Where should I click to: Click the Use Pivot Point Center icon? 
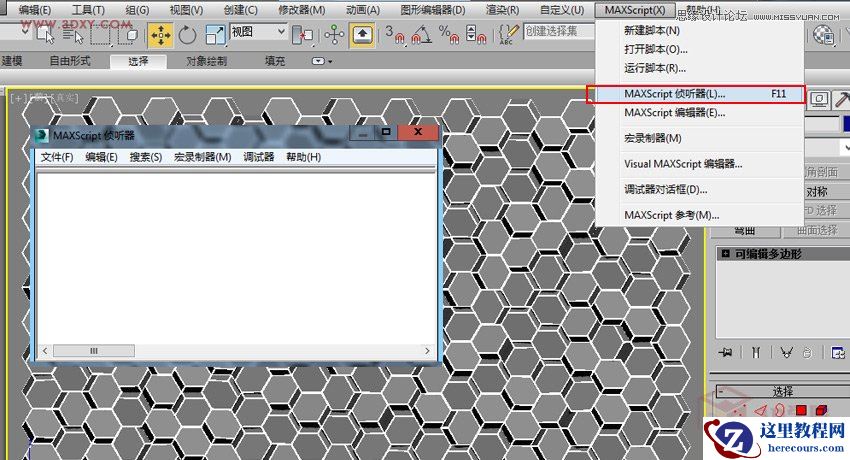302,35
